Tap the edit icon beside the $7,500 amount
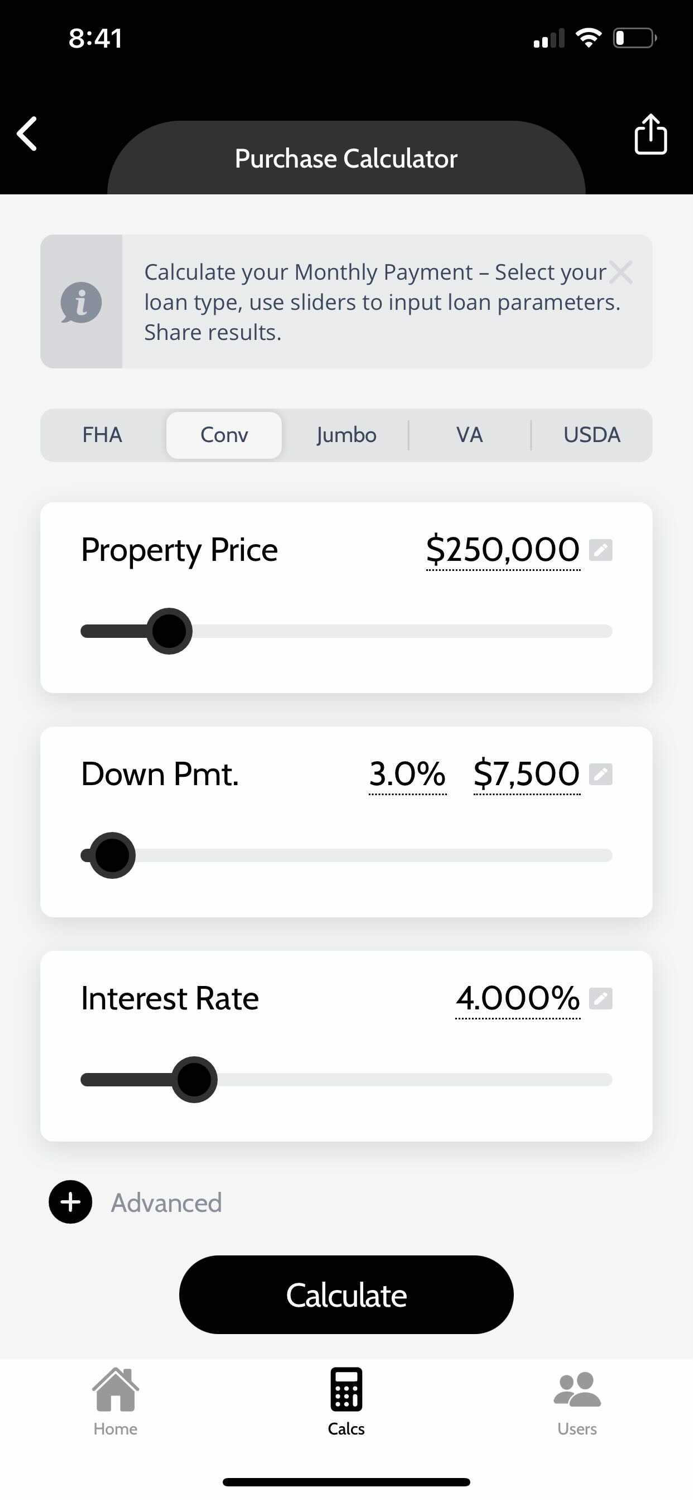The height and width of the screenshot is (1500, 693). pos(601,773)
